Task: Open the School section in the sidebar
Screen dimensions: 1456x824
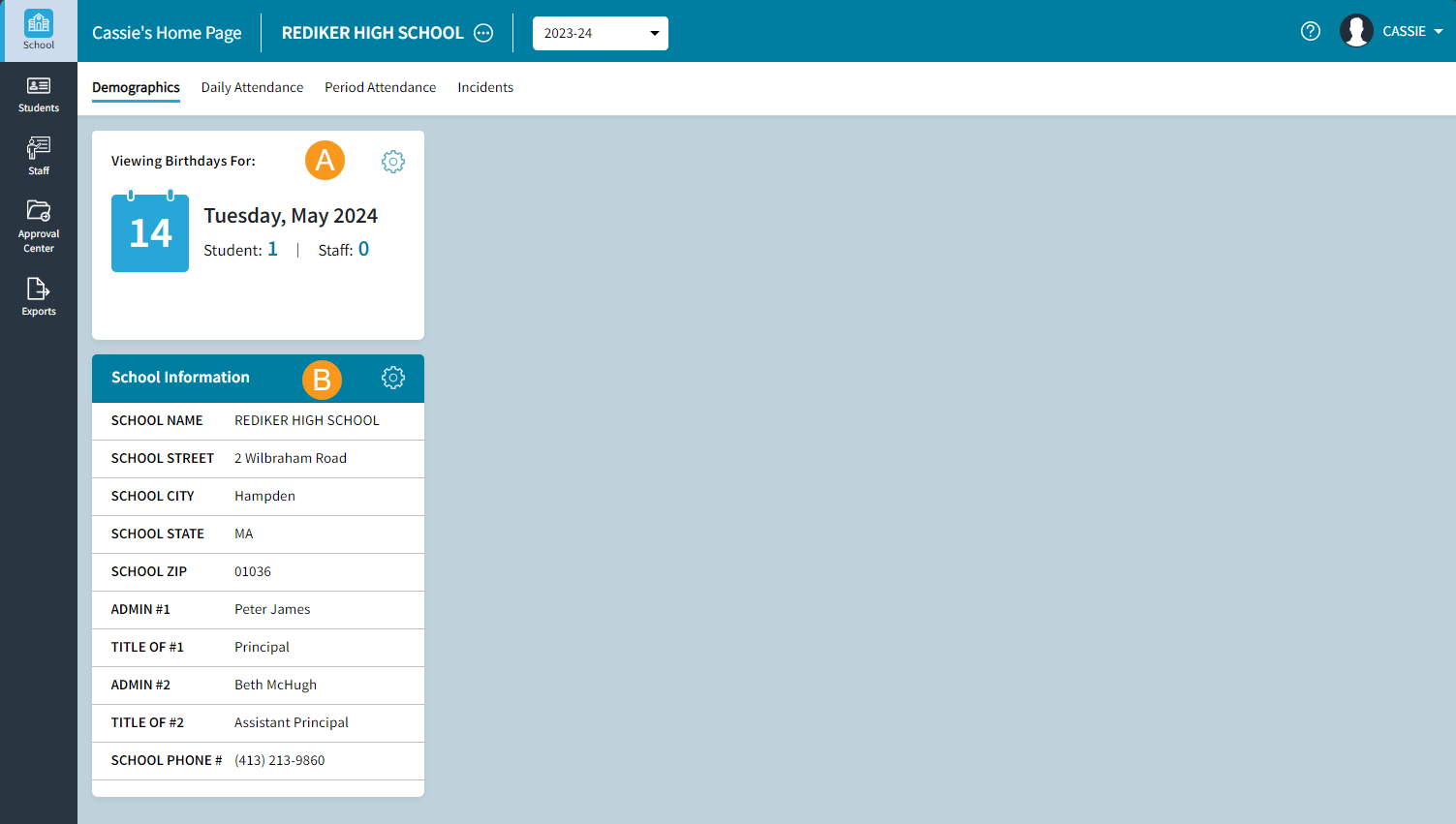Action: click(x=39, y=30)
